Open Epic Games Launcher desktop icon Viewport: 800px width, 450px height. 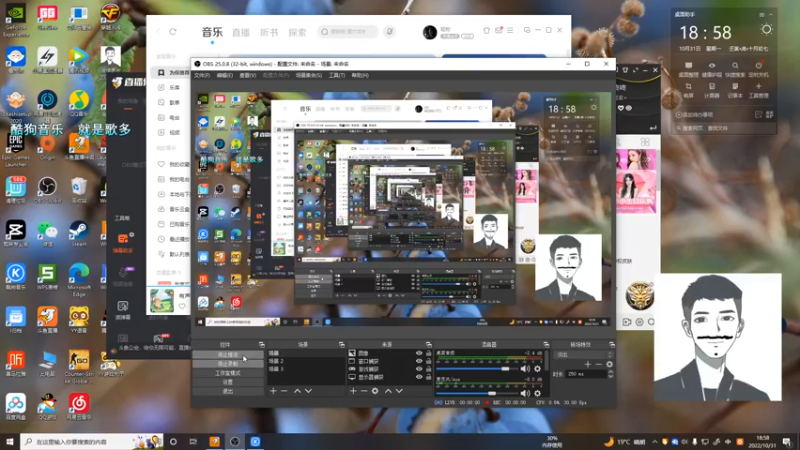[x=16, y=150]
